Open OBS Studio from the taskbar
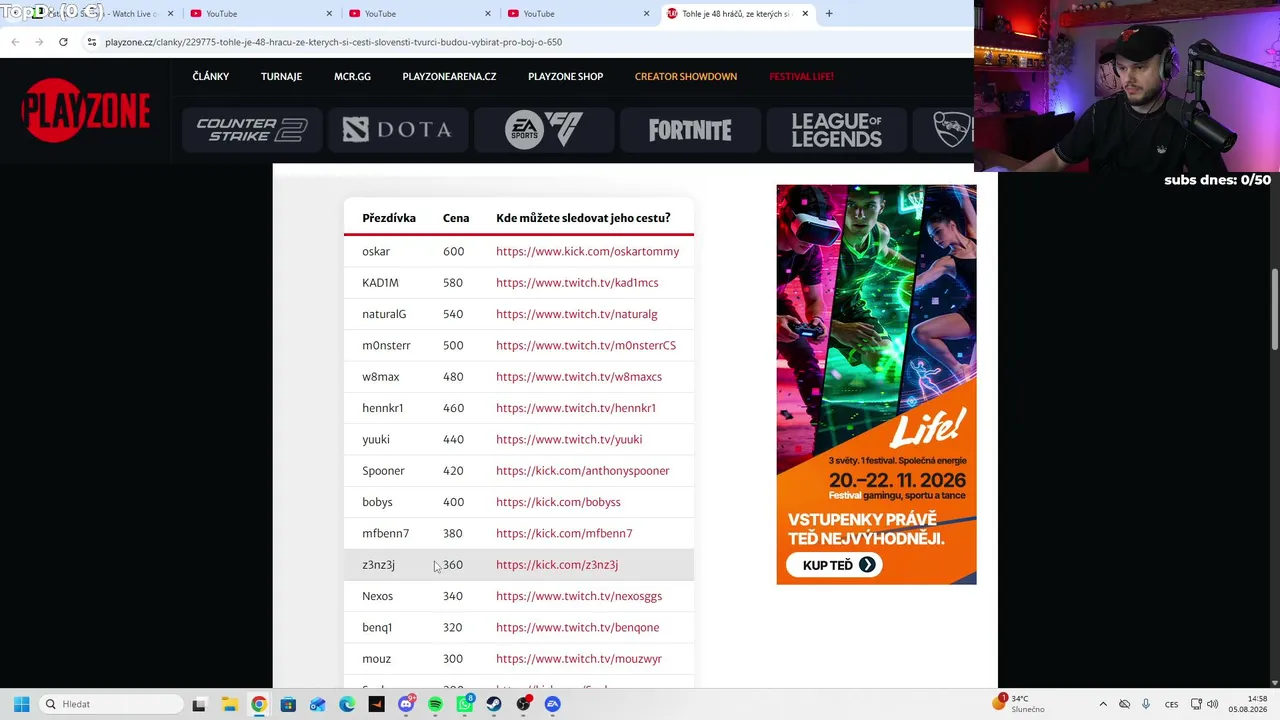The width and height of the screenshot is (1280, 720). pos(523,704)
